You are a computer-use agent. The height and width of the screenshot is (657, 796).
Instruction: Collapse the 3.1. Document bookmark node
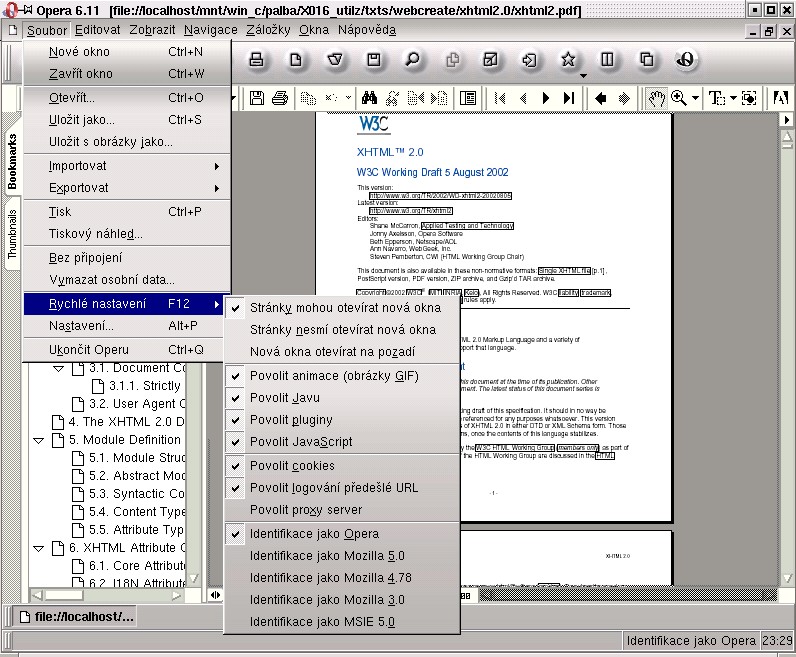pyautogui.click(x=59, y=369)
